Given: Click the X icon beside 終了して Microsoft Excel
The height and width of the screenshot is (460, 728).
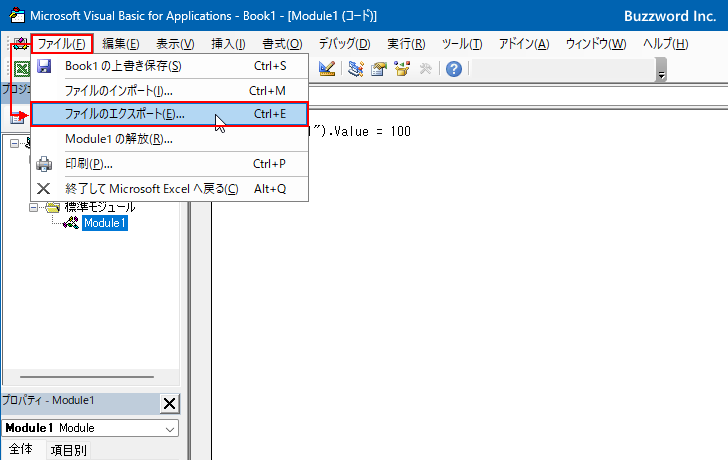Looking at the screenshot, I should [x=44, y=189].
